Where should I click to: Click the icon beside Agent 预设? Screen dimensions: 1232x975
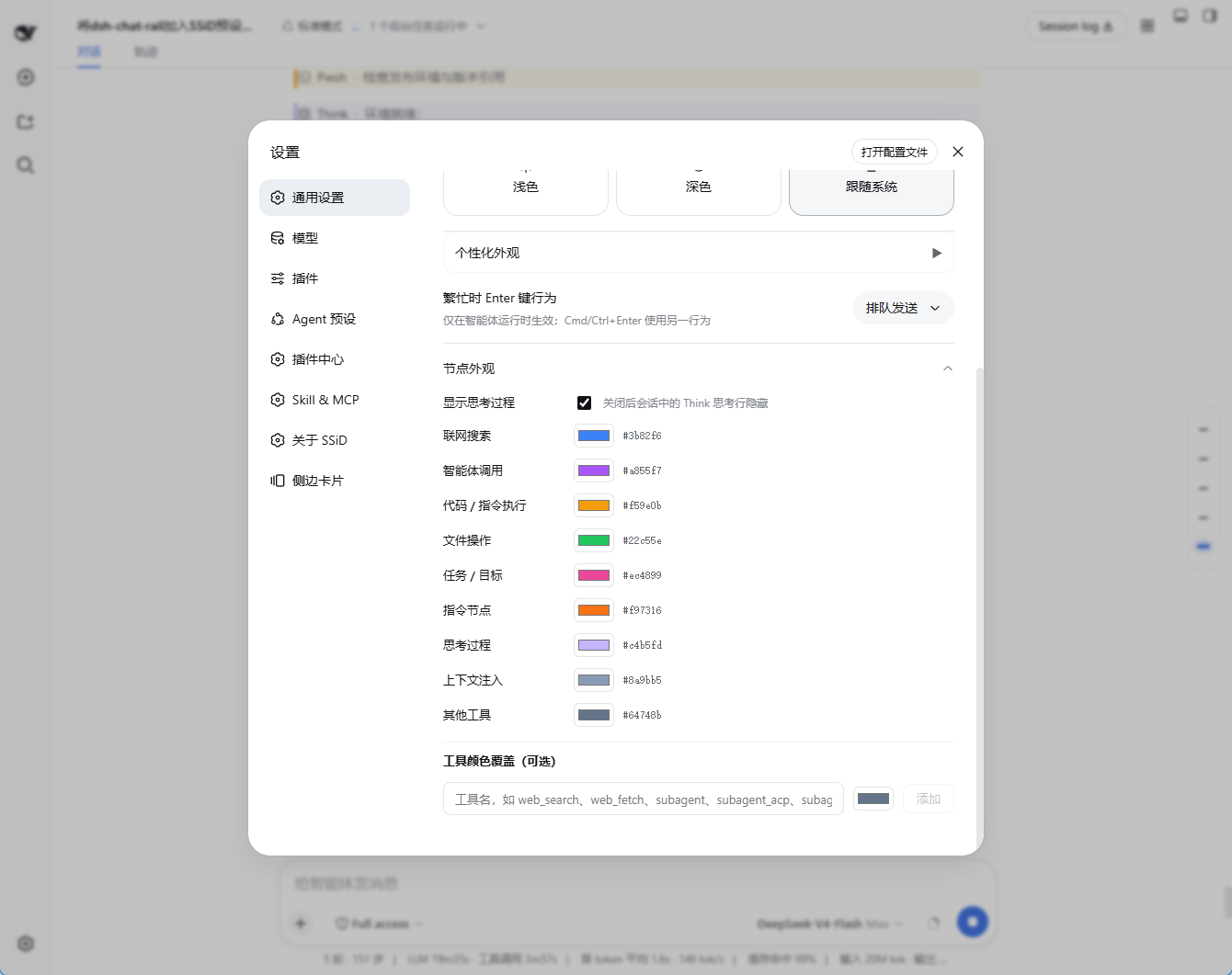tap(278, 319)
